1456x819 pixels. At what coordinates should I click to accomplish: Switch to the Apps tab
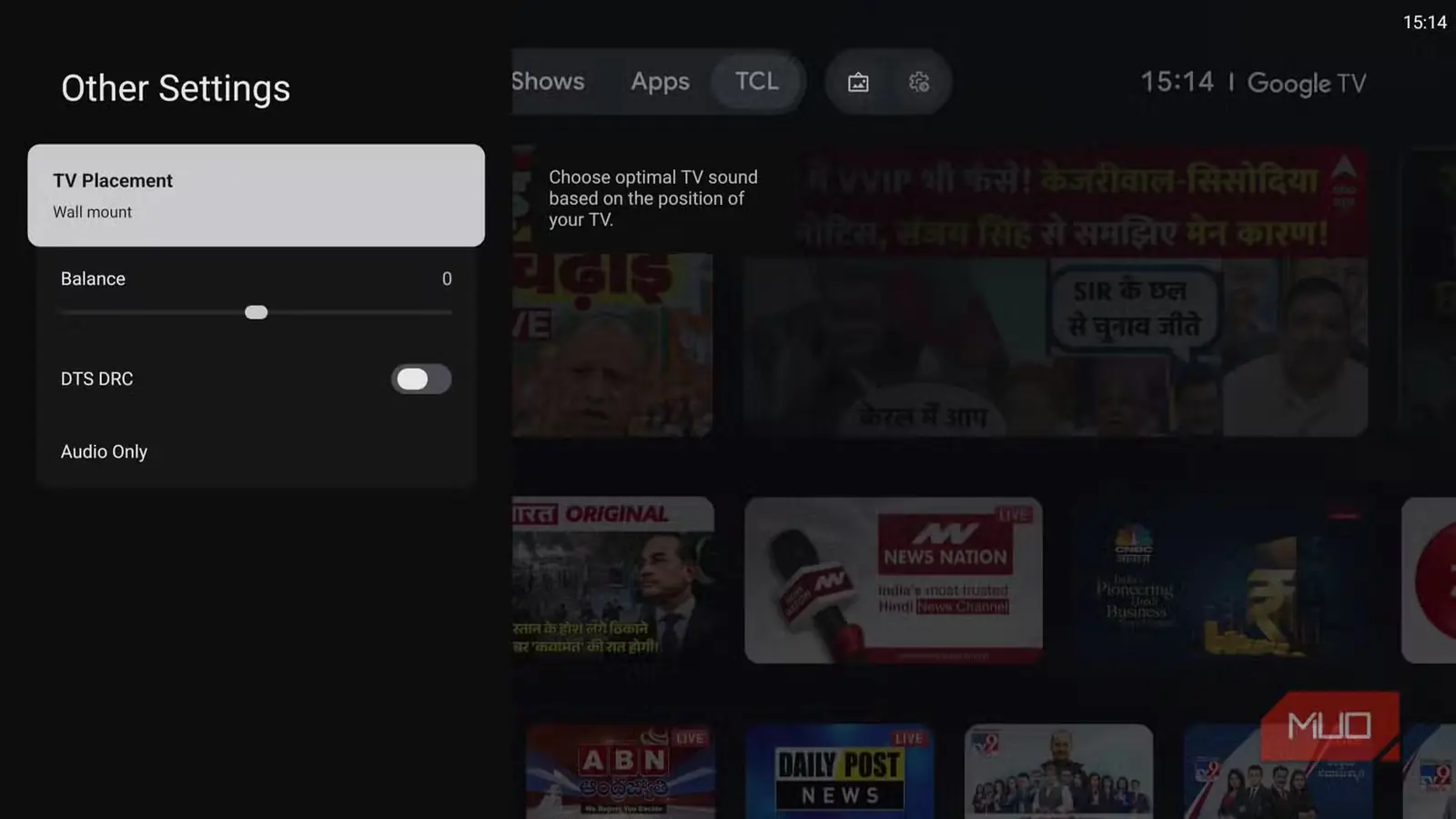(660, 82)
